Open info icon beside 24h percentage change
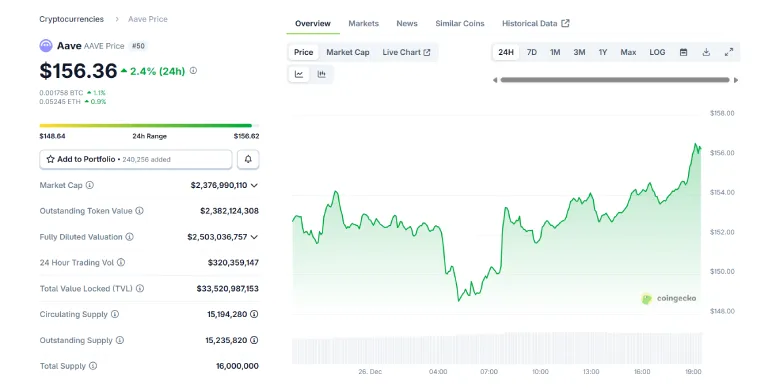 [193, 71]
